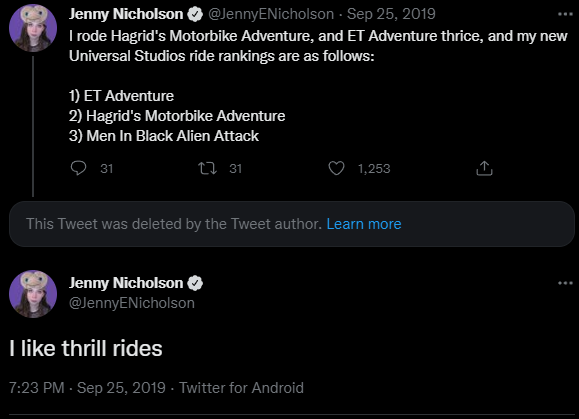Click the retweet icon on first tweet

[208, 168]
